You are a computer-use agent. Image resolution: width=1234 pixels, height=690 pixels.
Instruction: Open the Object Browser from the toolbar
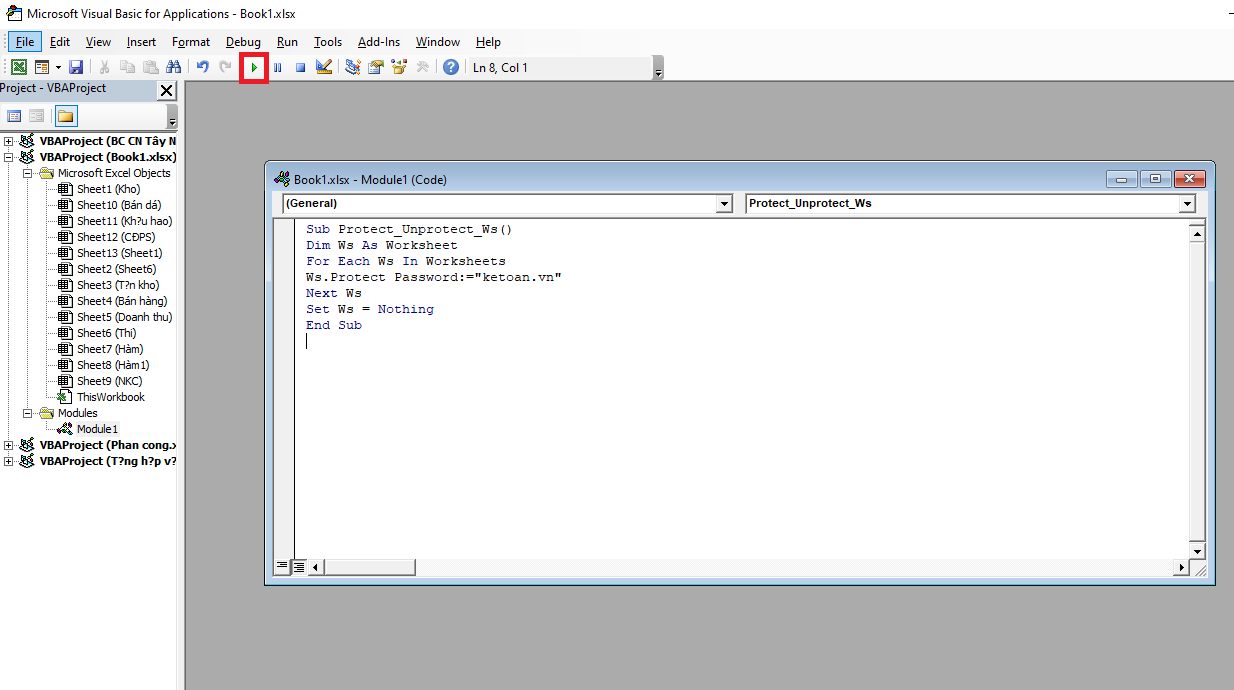[x=399, y=68]
